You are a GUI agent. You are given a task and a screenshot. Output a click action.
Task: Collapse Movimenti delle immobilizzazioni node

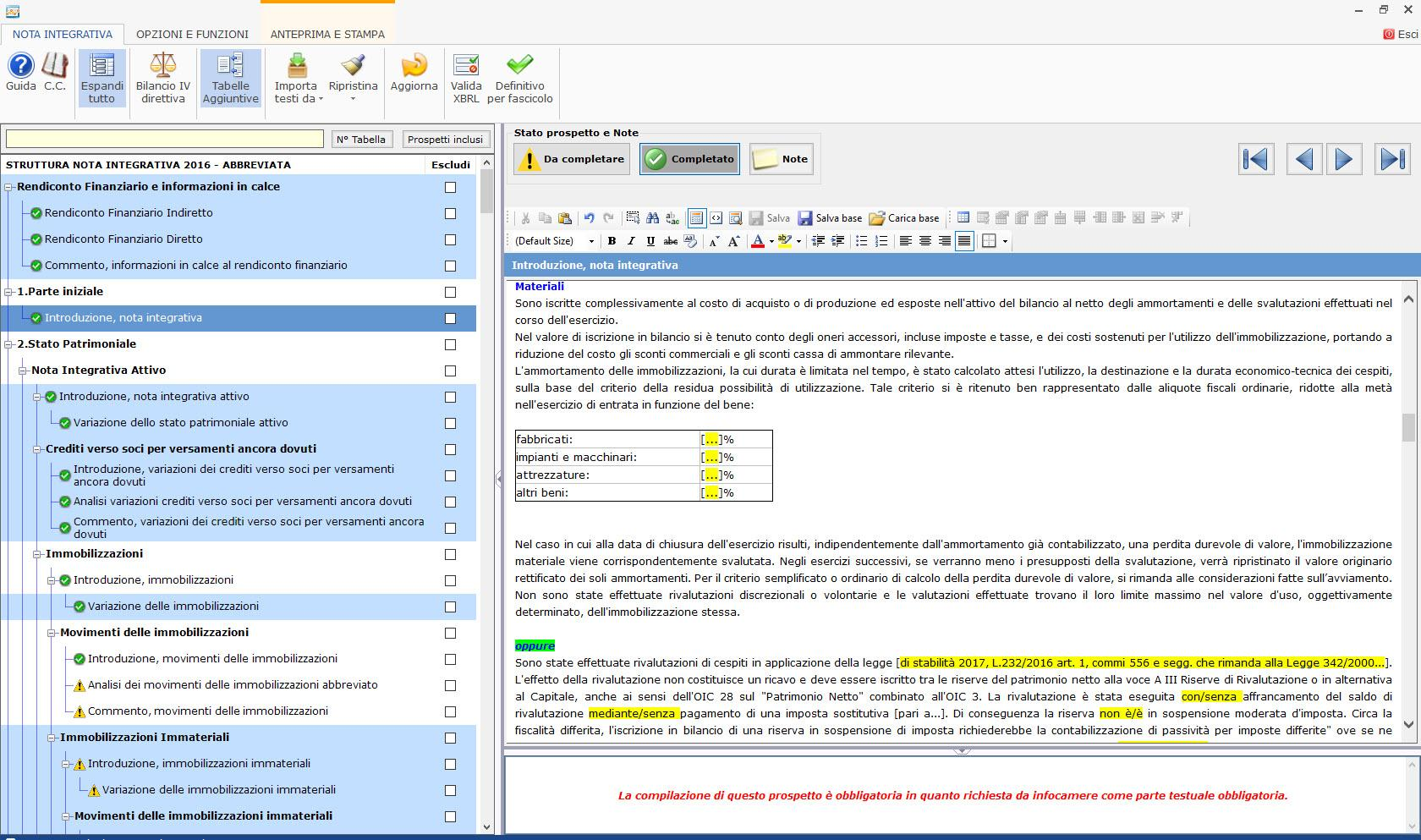(x=52, y=633)
